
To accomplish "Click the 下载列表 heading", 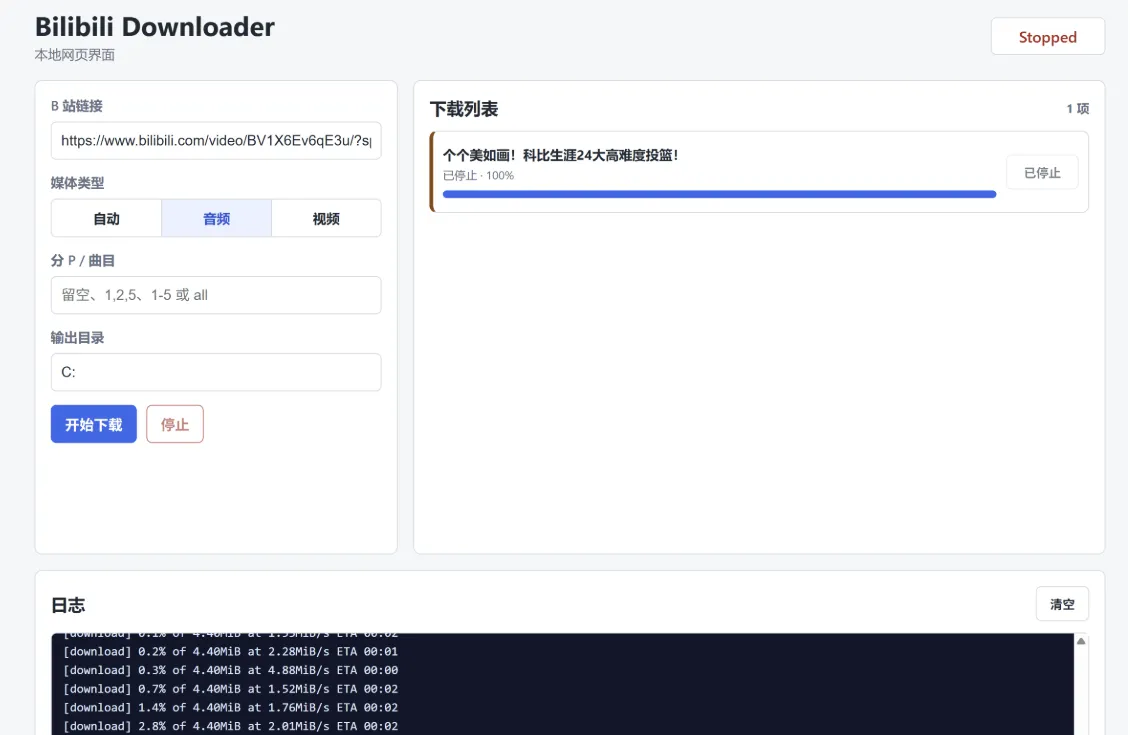I will pyautogui.click(x=464, y=110).
